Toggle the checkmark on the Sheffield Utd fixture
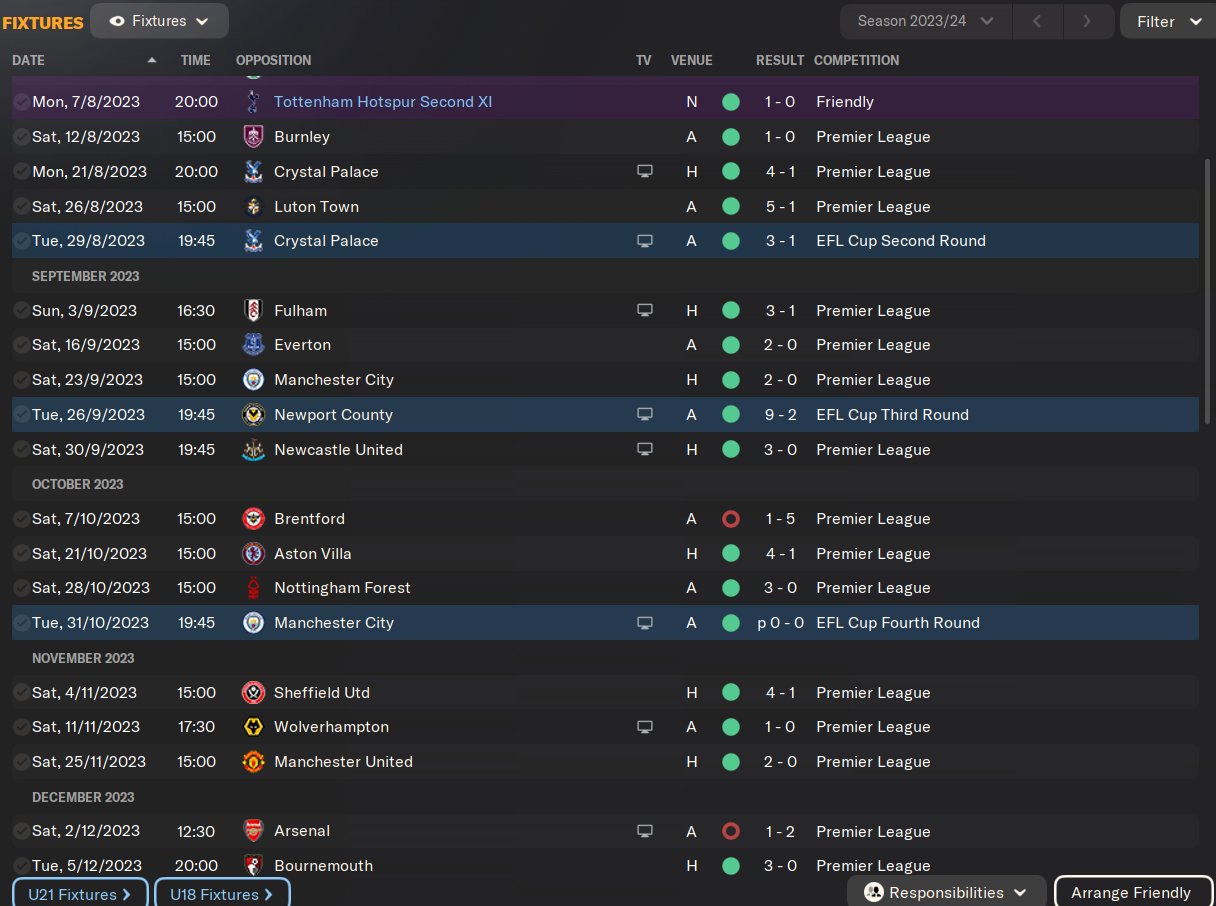This screenshot has width=1216, height=906. pos(21,693)
